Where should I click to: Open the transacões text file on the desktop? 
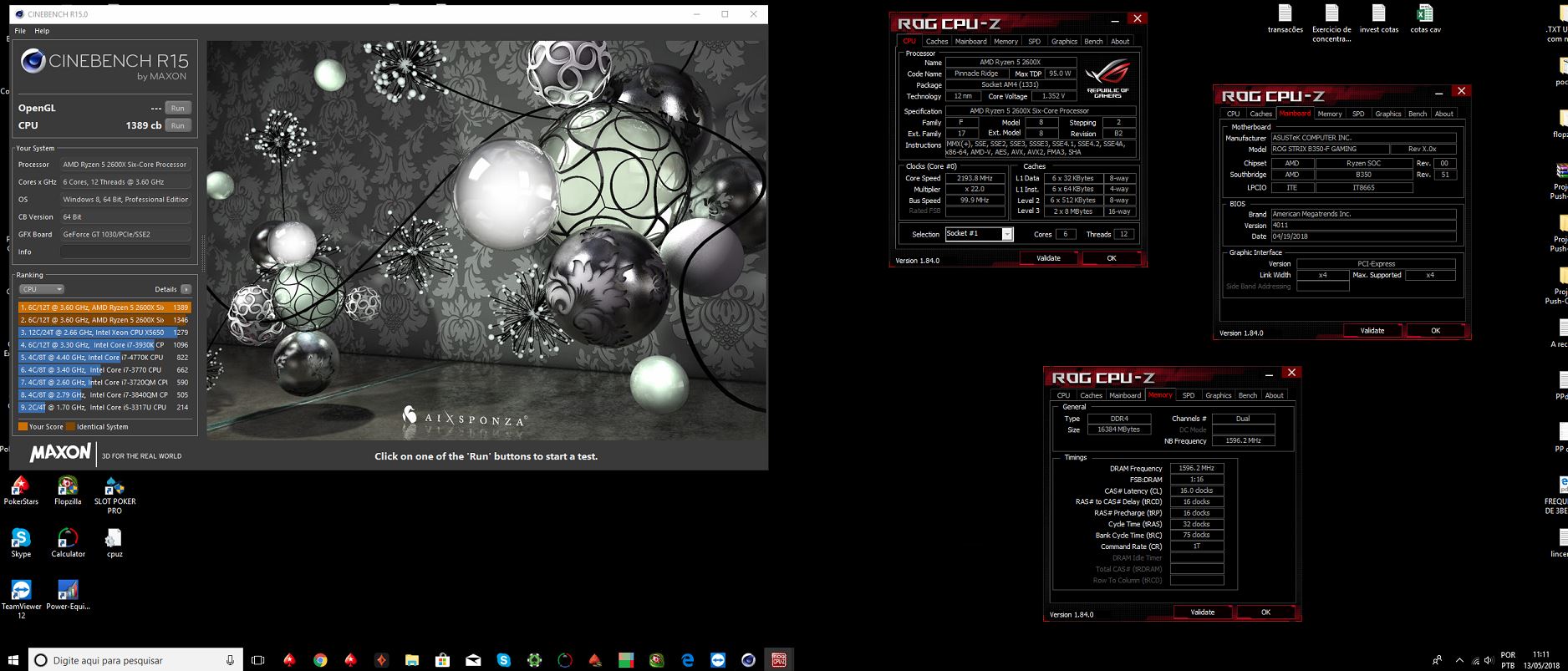(x=1285, y=19)
